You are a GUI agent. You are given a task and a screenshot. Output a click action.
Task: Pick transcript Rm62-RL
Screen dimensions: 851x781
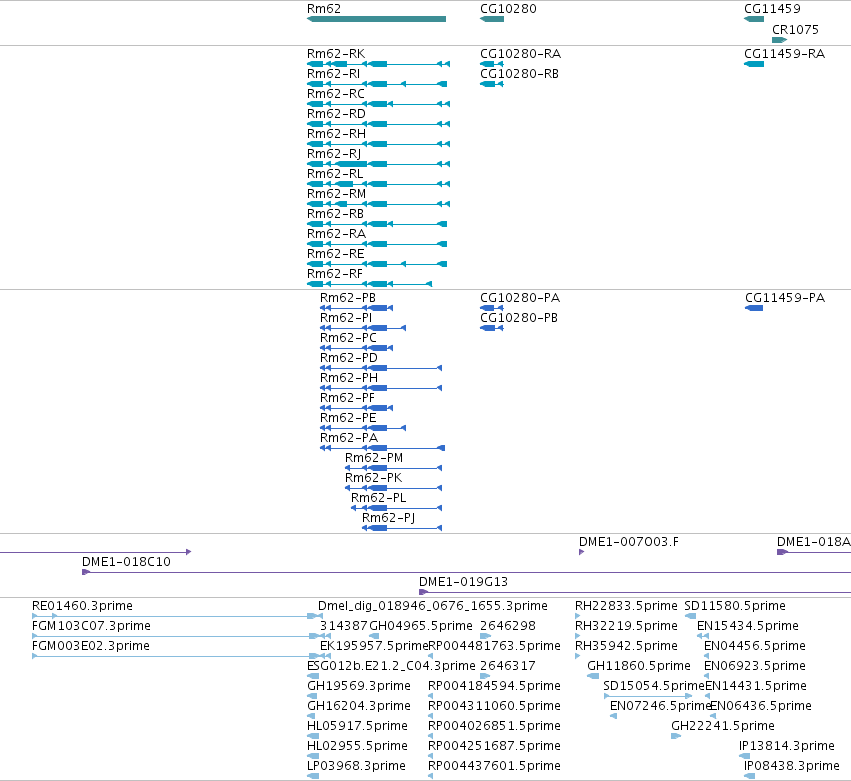[378, 184]
